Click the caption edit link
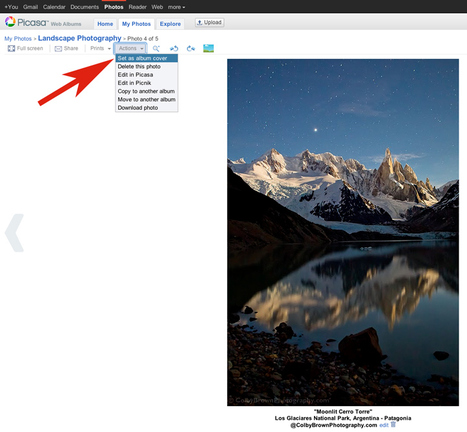Viewport: 467px width, 432px height. [384, 425]
